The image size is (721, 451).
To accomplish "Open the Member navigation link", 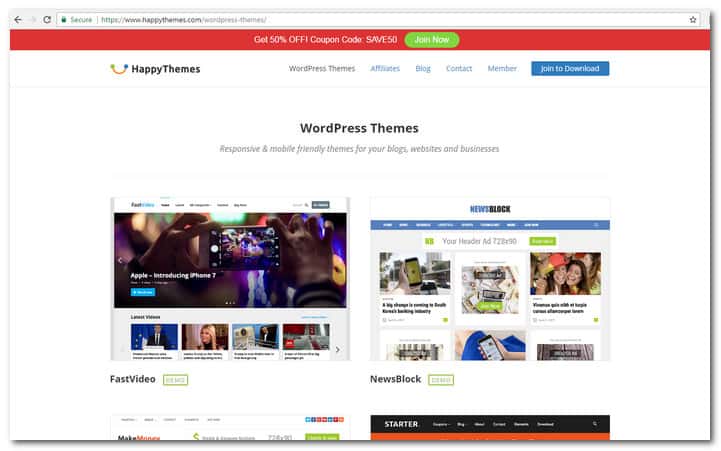I will pyautogui.click(x=502, y=69).
